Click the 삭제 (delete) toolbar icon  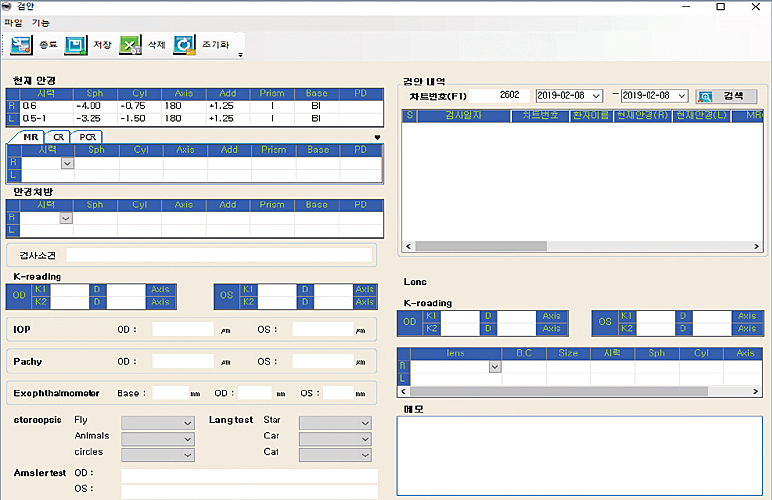coord(130,45)
